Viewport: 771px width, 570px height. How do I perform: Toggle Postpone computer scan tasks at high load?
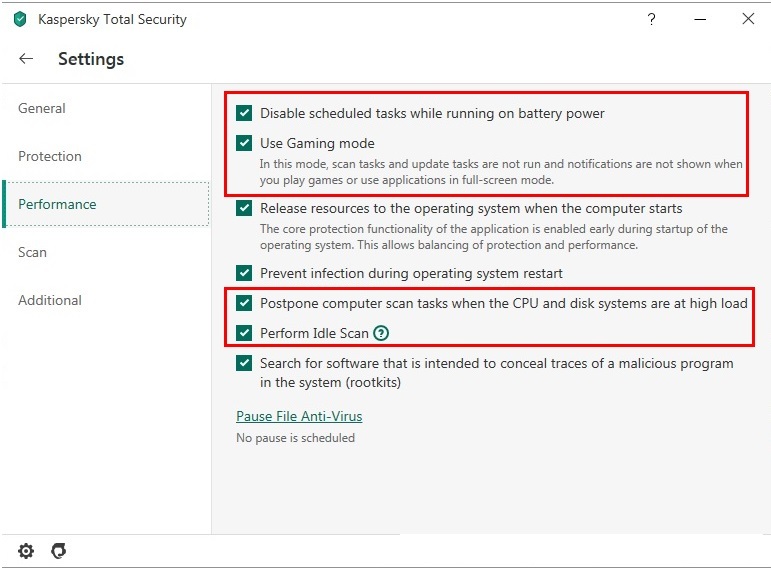coord(244,303)
